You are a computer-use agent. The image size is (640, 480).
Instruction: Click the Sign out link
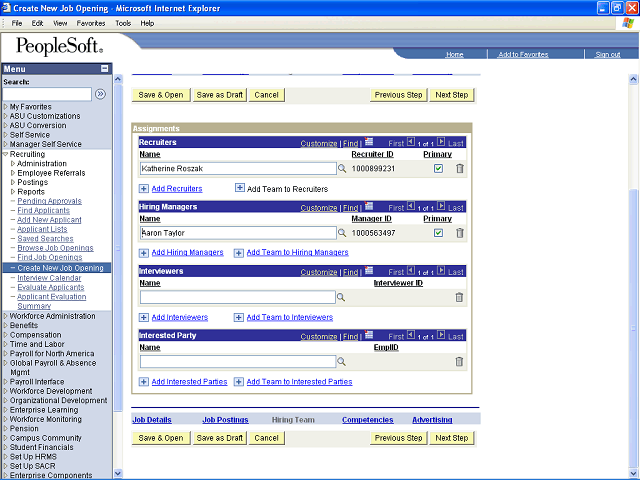pyautogui.click(x=608, y=54)
